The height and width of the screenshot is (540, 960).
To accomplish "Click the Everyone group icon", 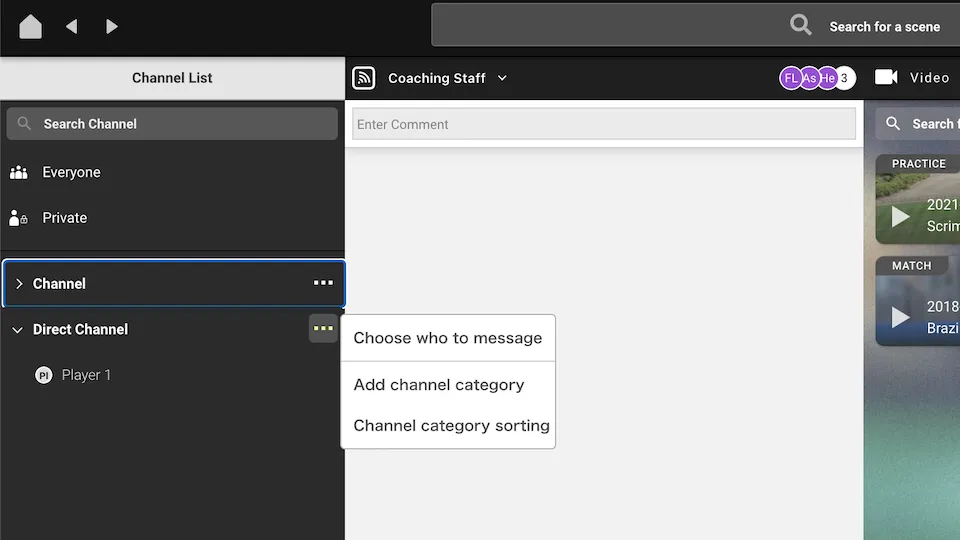I will click(x=18, y=172).
